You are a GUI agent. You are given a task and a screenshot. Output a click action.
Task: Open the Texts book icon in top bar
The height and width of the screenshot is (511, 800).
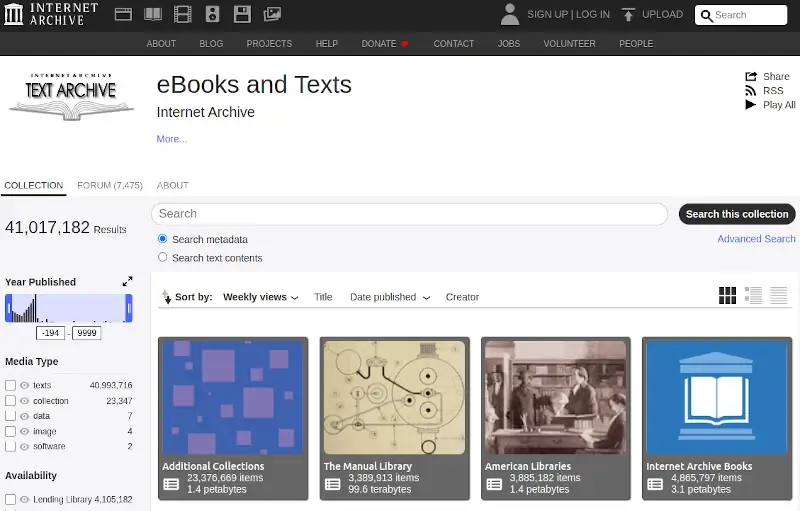[153, 14]
